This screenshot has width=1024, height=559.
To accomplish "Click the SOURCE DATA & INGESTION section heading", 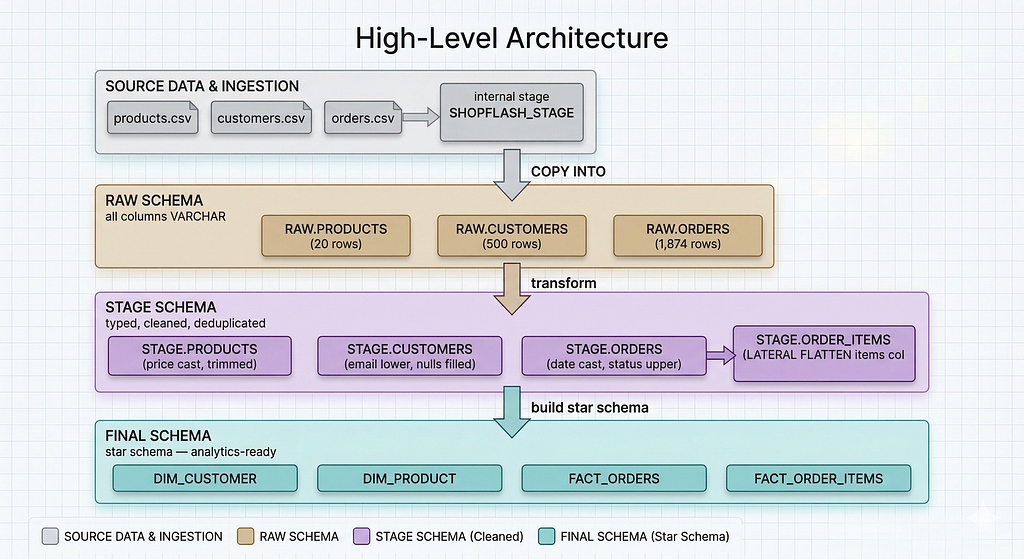I will click(x=202, y=86).
